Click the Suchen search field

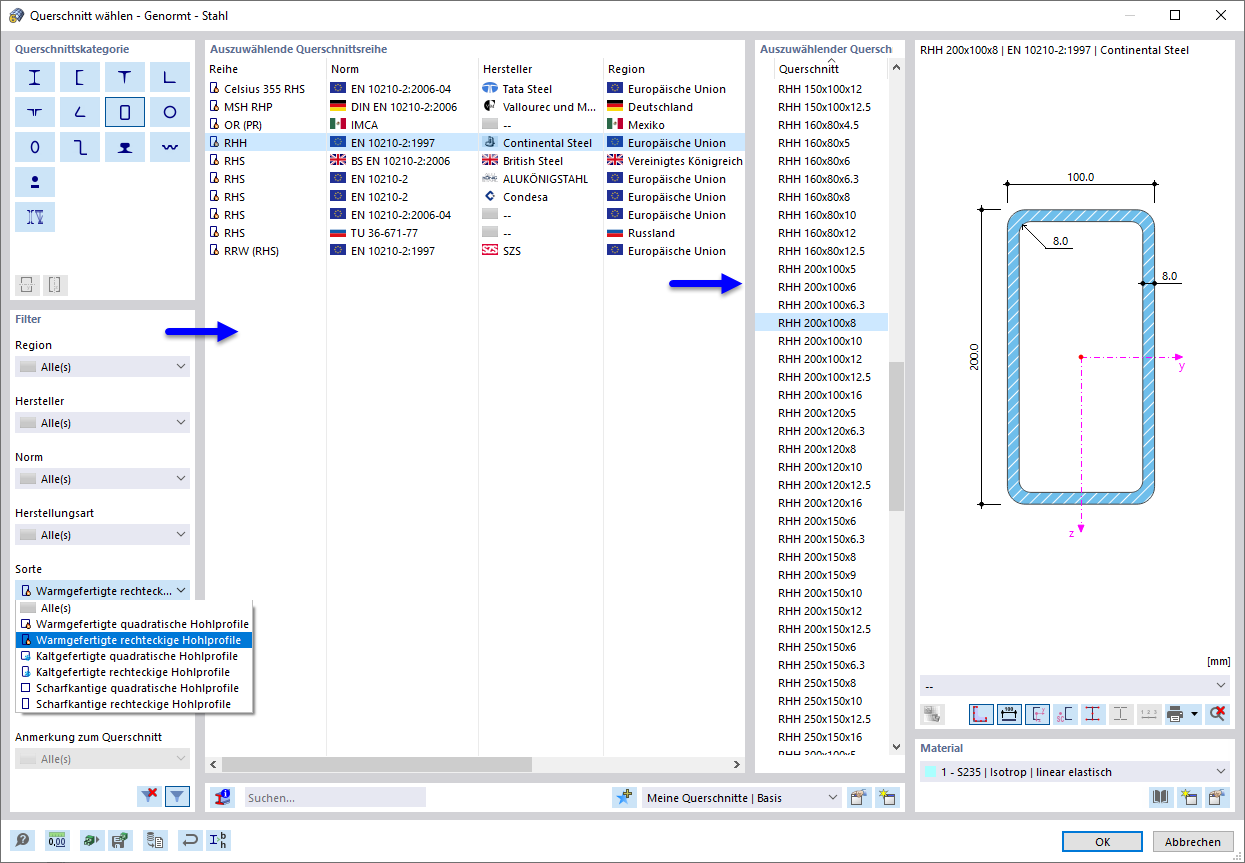click(335, 797)
